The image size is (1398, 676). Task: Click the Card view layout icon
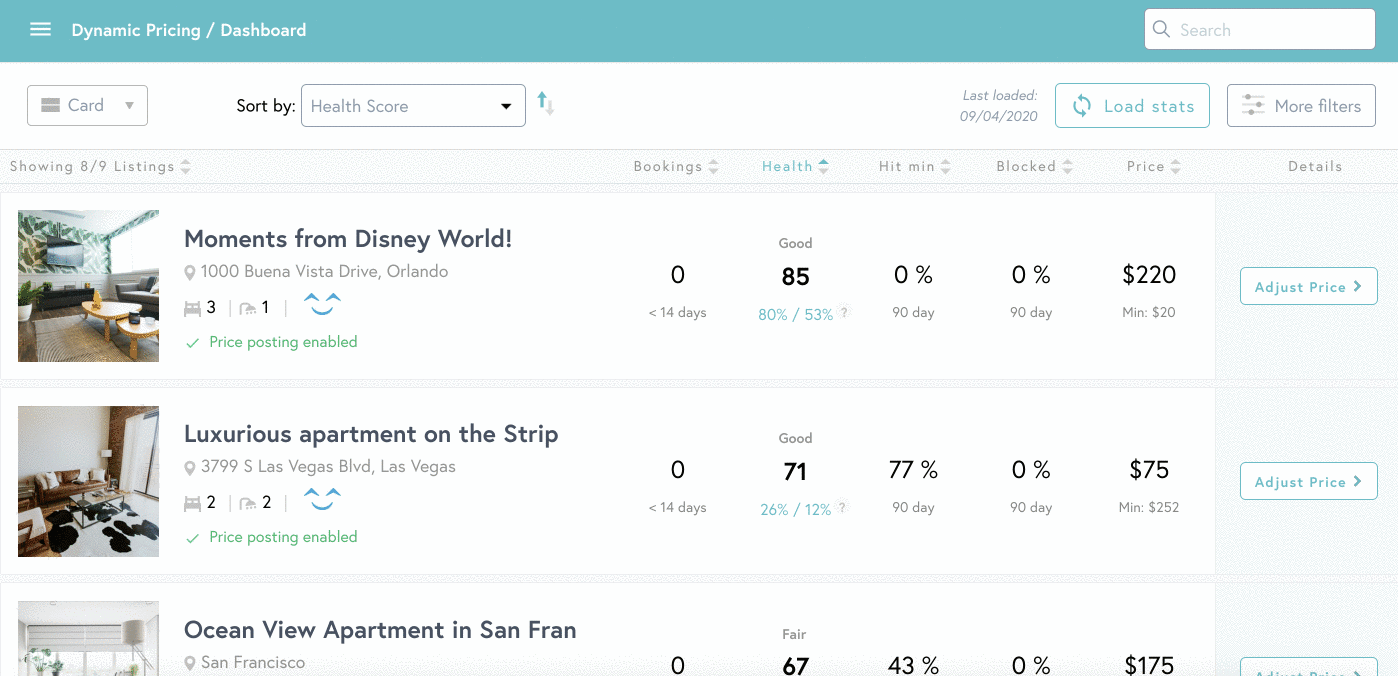[x=50, y=106]
